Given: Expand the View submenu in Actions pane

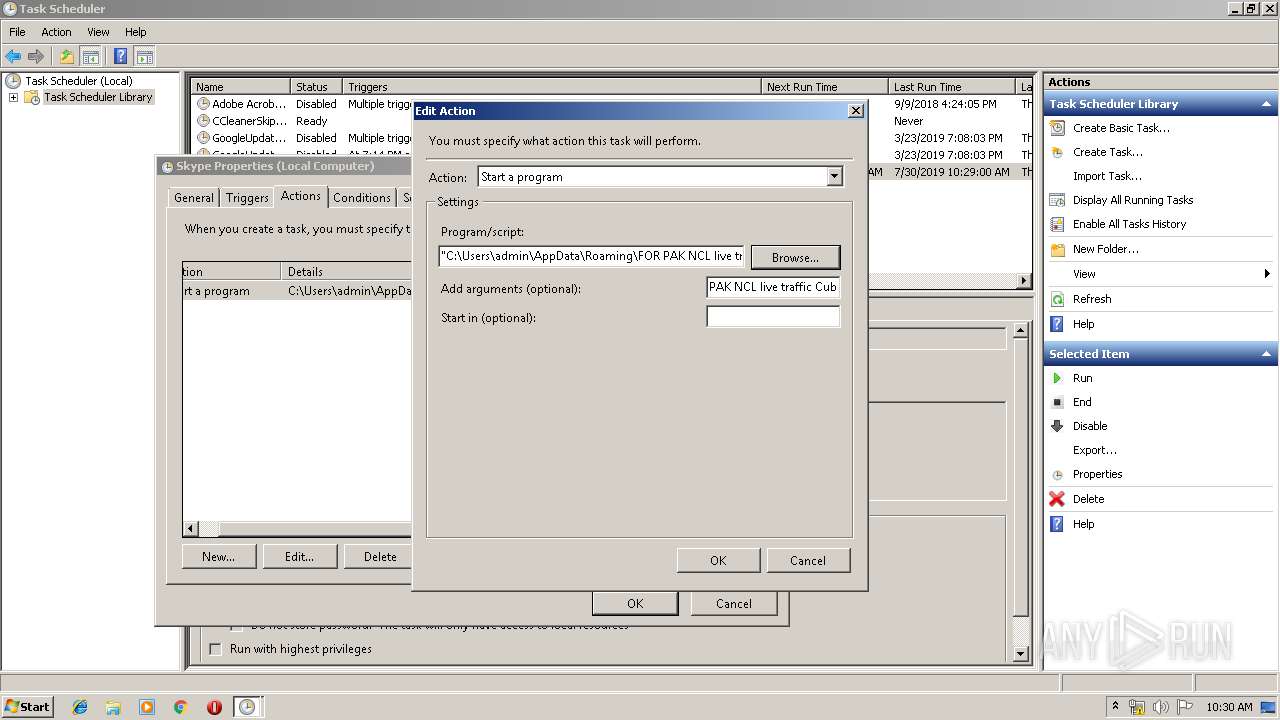Looking at the screenshot, I should point(1266,274).
